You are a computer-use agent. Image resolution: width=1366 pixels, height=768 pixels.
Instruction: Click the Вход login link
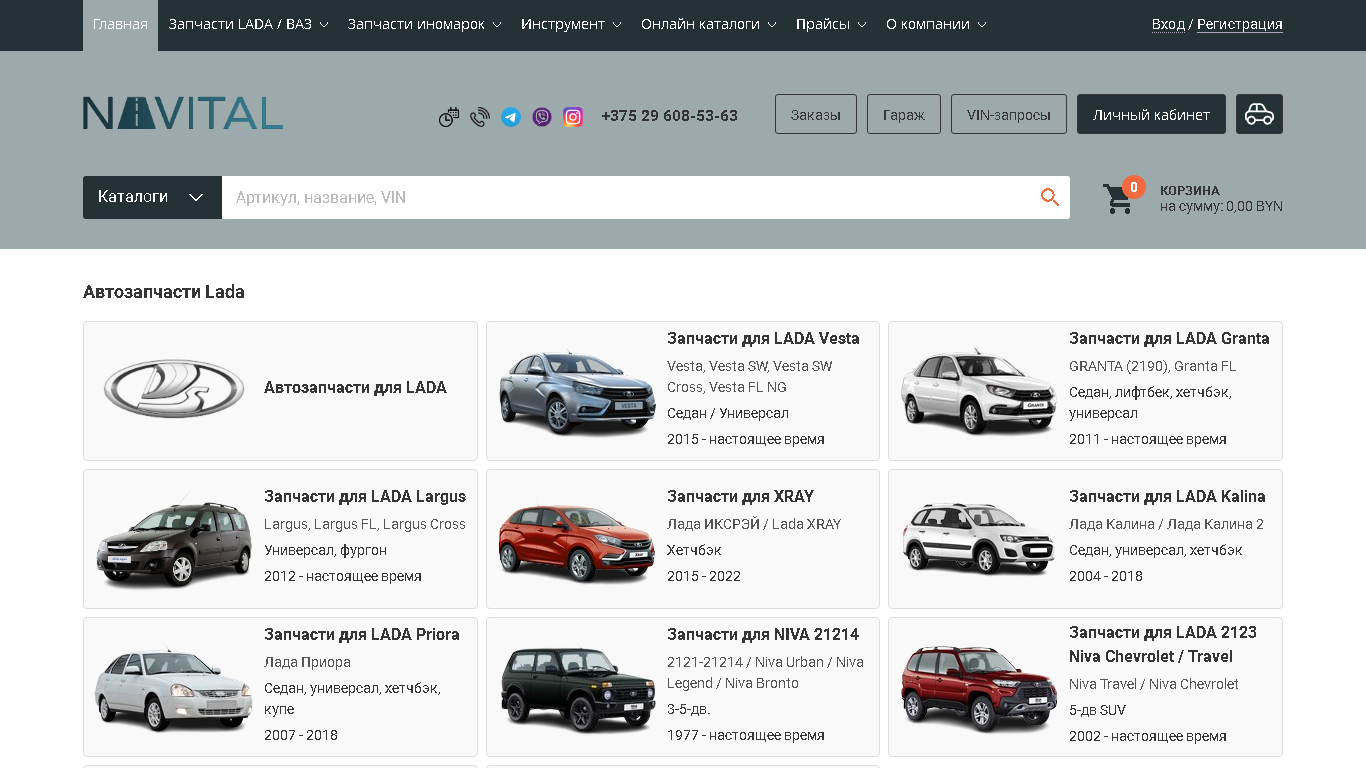pyautogui.click(x=1168, y=24)
